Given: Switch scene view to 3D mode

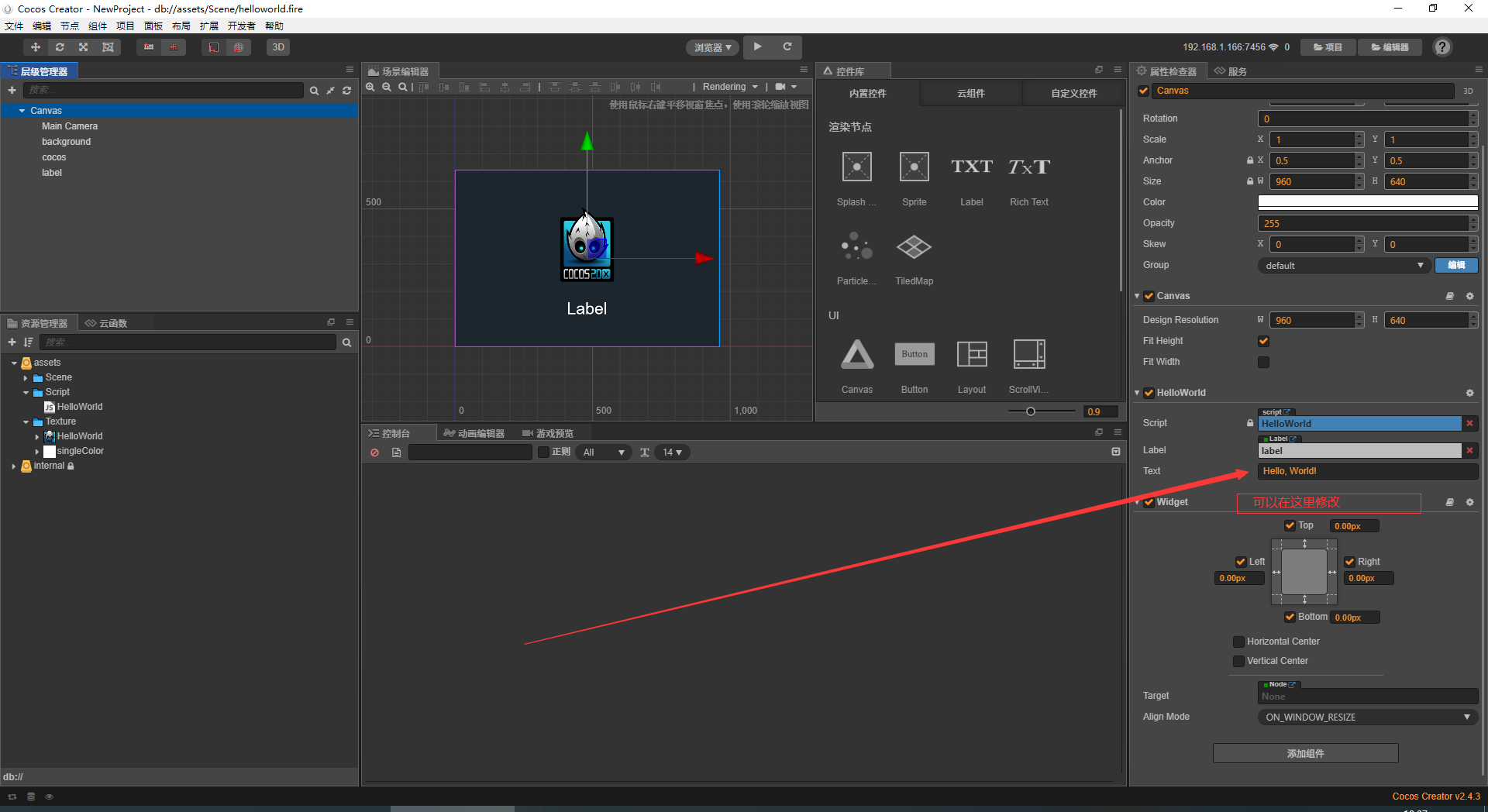Looking at the screenshot, I should (278, 47).
